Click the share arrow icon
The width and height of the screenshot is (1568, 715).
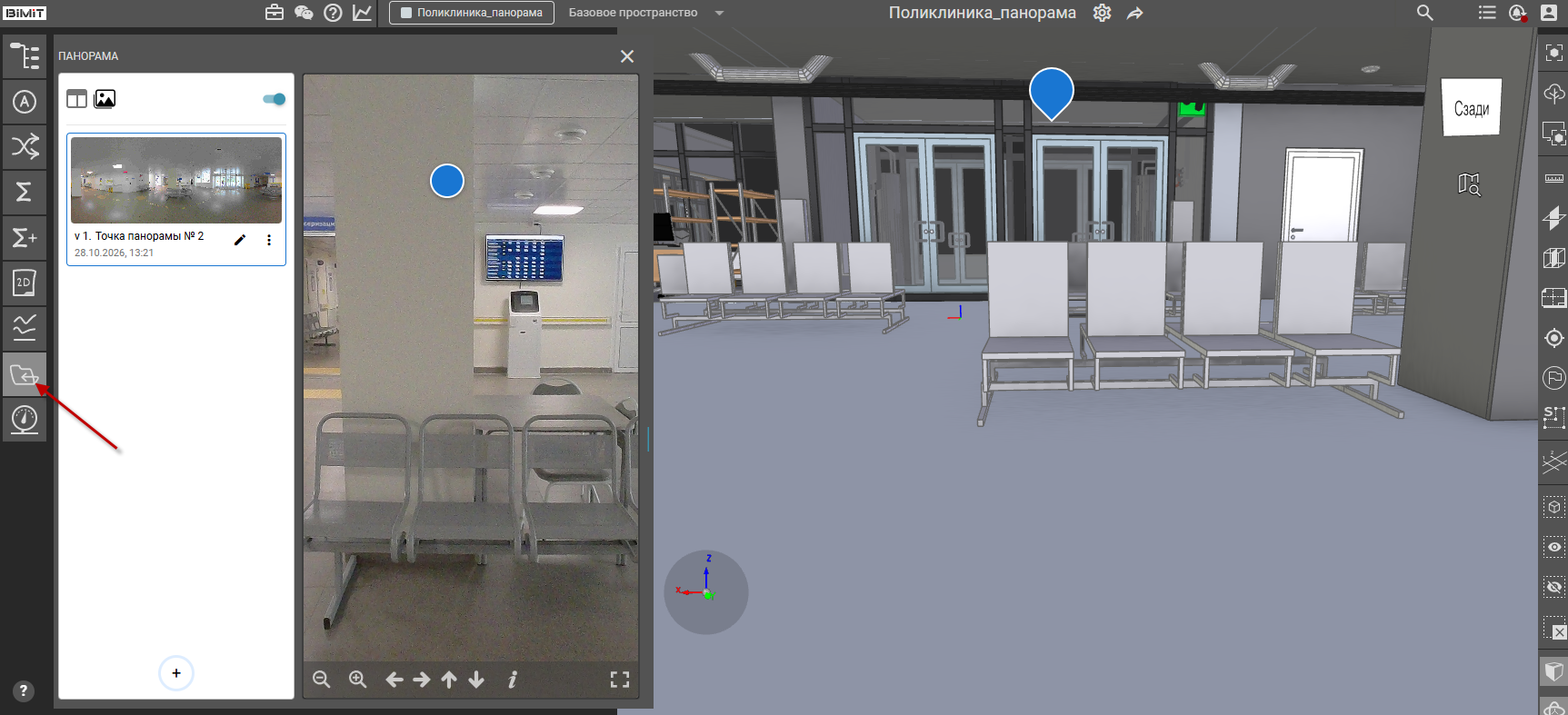1135,13
